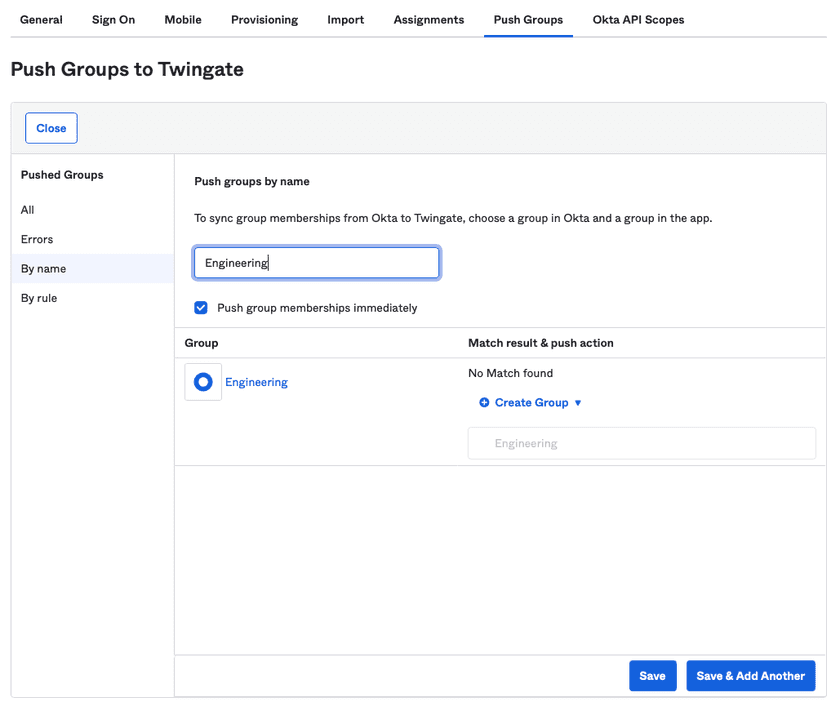Image resolution: width=840 pixels, height=710 pixels.
Task: Click the plus icon beside Create Group
Action: 484,403
